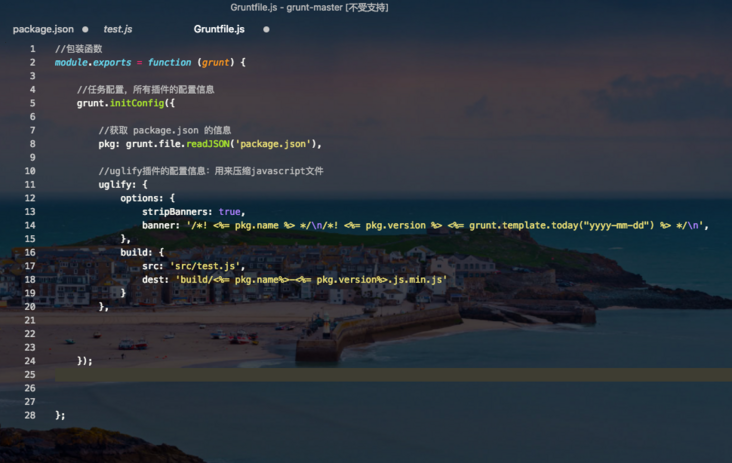
Task: Click the 'src/test.js' string on line 17
Action: tap(207, 266)
